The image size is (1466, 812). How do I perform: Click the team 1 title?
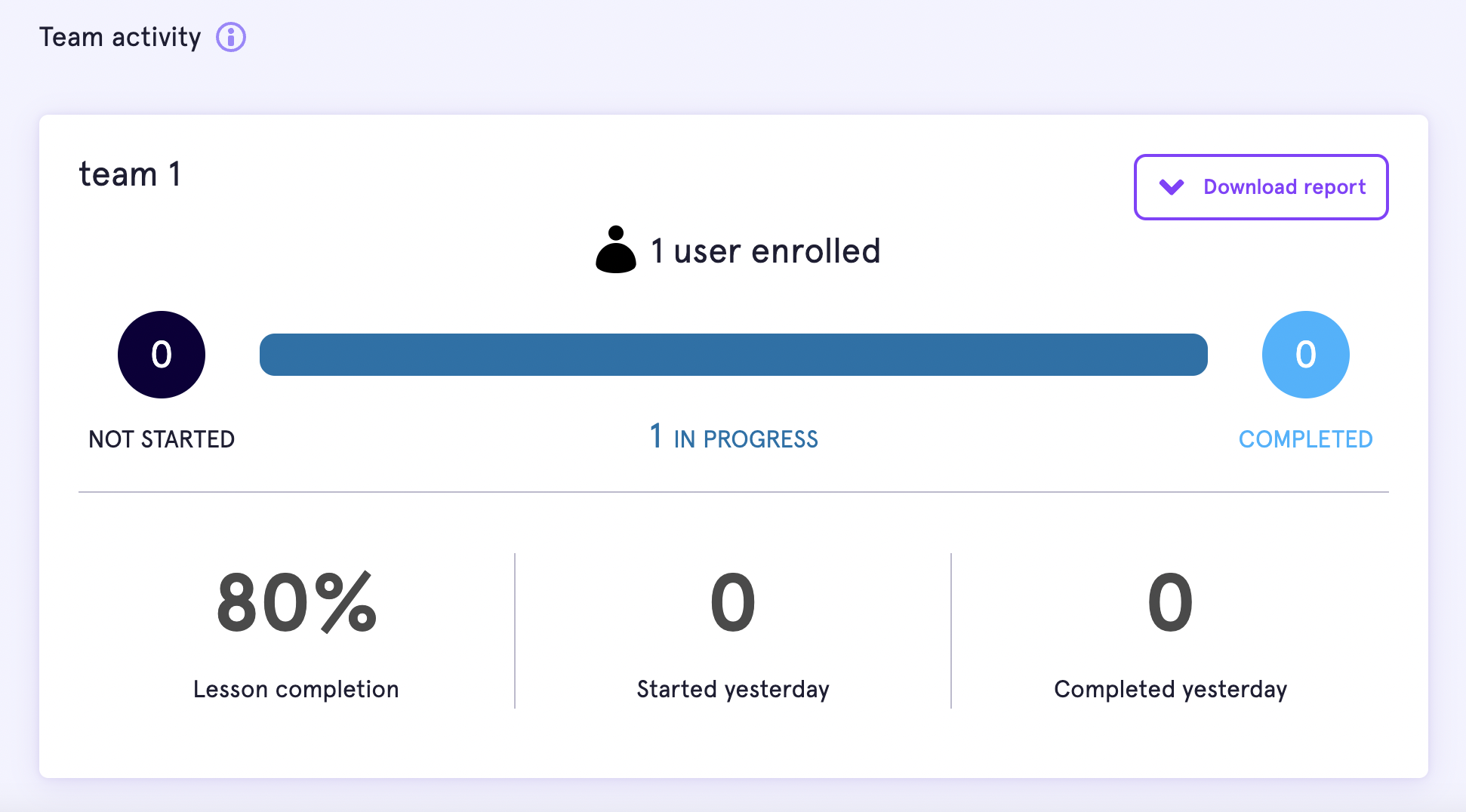[130, 174]
